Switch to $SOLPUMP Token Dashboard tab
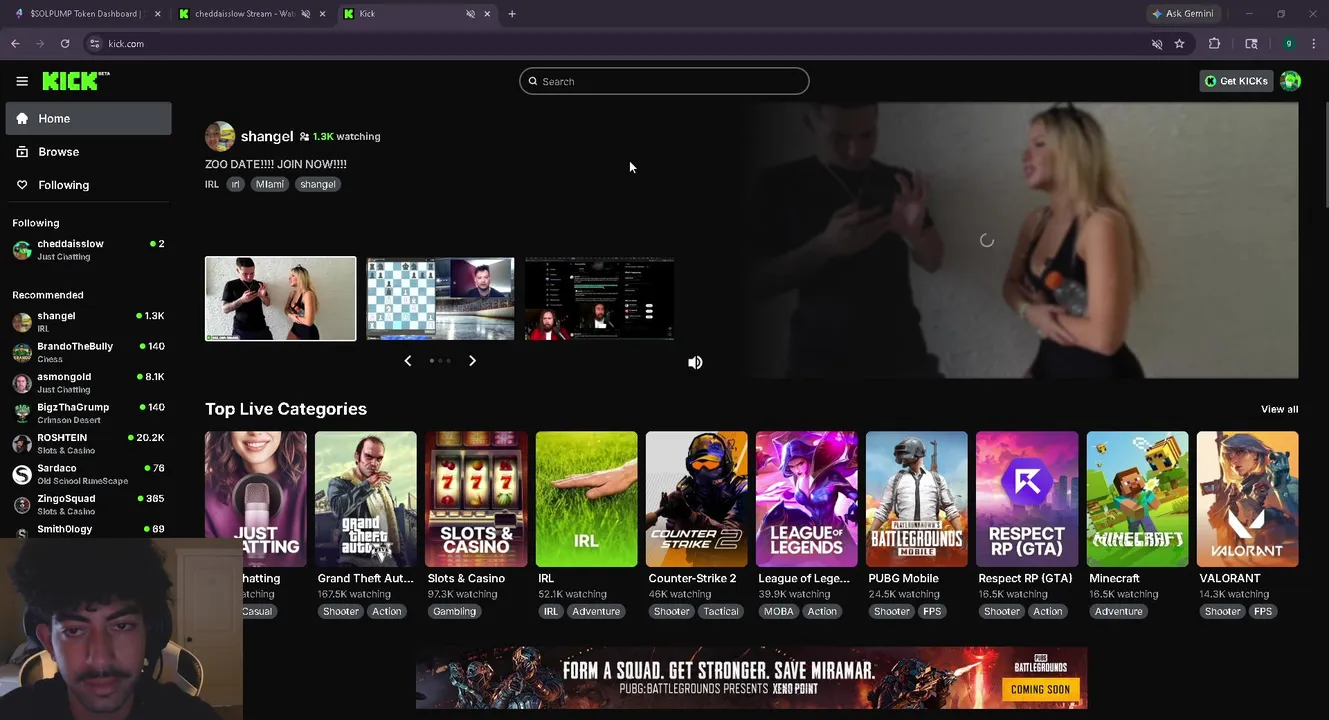Image resolution: width=1329 pixels, height=720 pixels. click(84, 14)
